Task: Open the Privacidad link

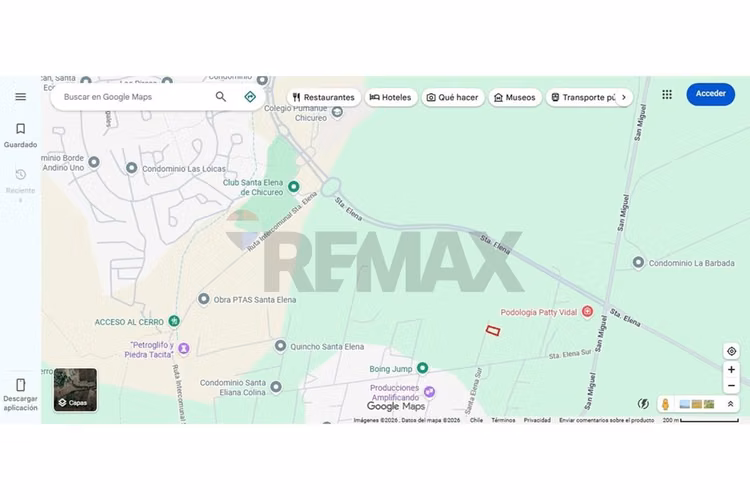Action: click(x=537, y=420)
